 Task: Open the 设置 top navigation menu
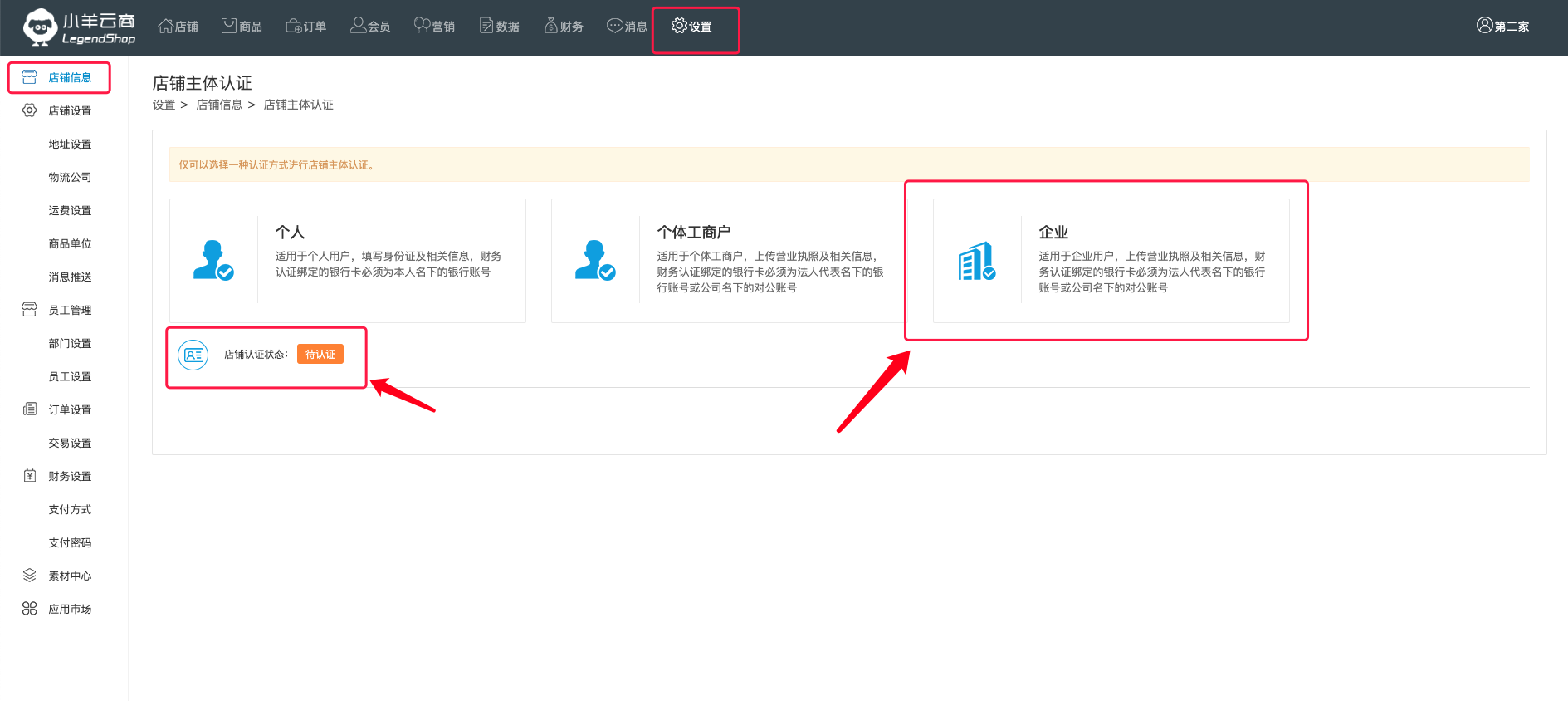[692, 27]
